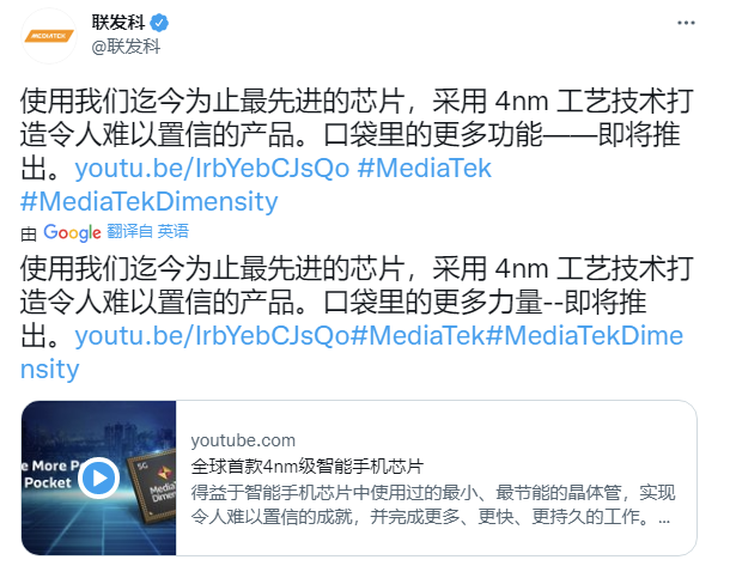Click the youtube.com domain in card
This screenshot has height=572, width=730.
(x=243, y=440)
